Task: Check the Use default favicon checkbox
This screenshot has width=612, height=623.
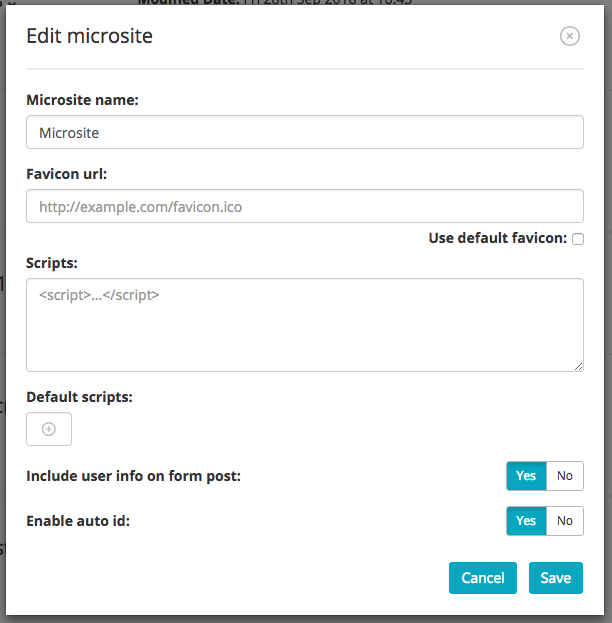Action: point(578,239)
